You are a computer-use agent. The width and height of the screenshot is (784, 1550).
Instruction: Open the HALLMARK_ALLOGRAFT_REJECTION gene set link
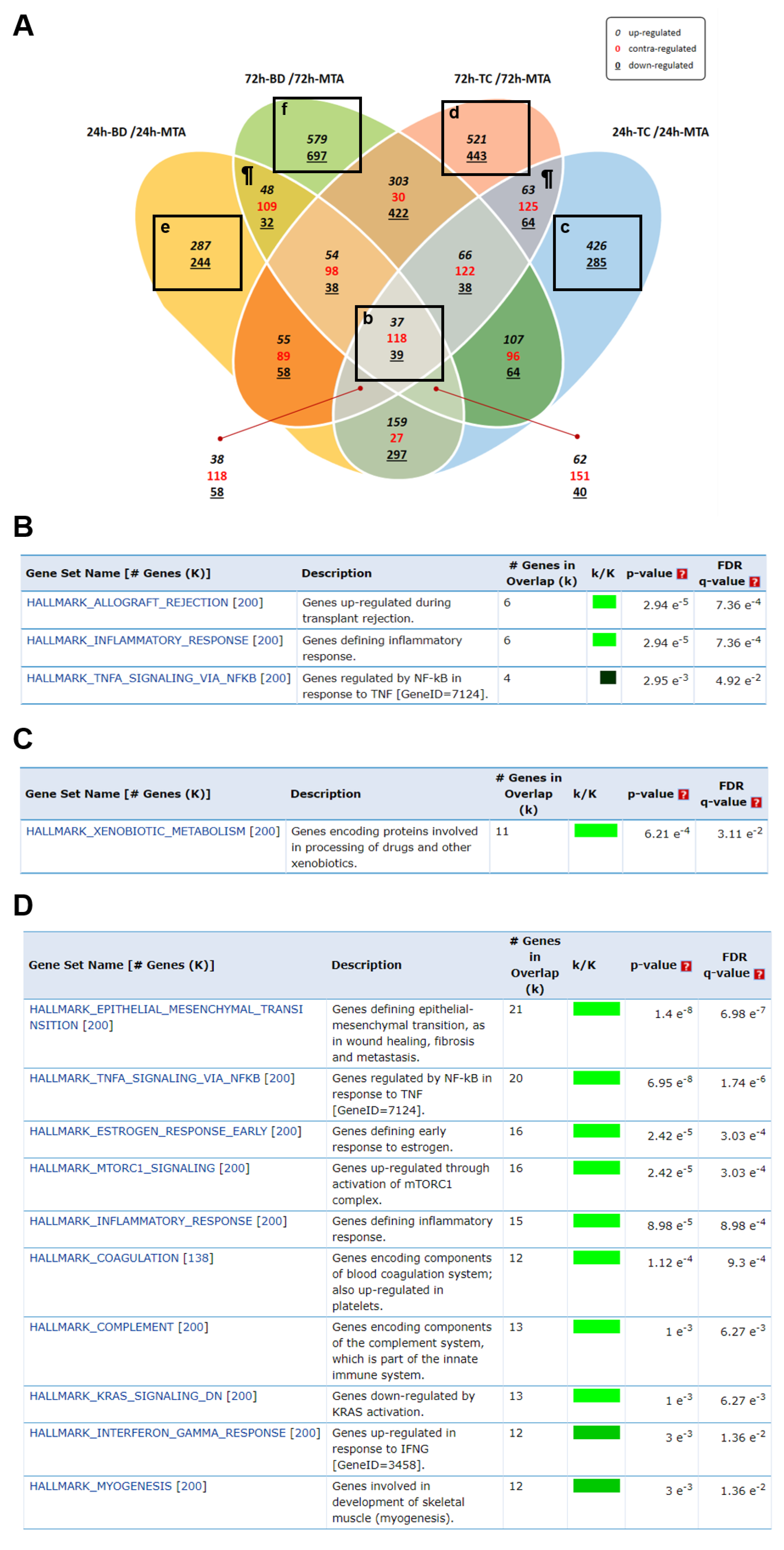[127, 602]
